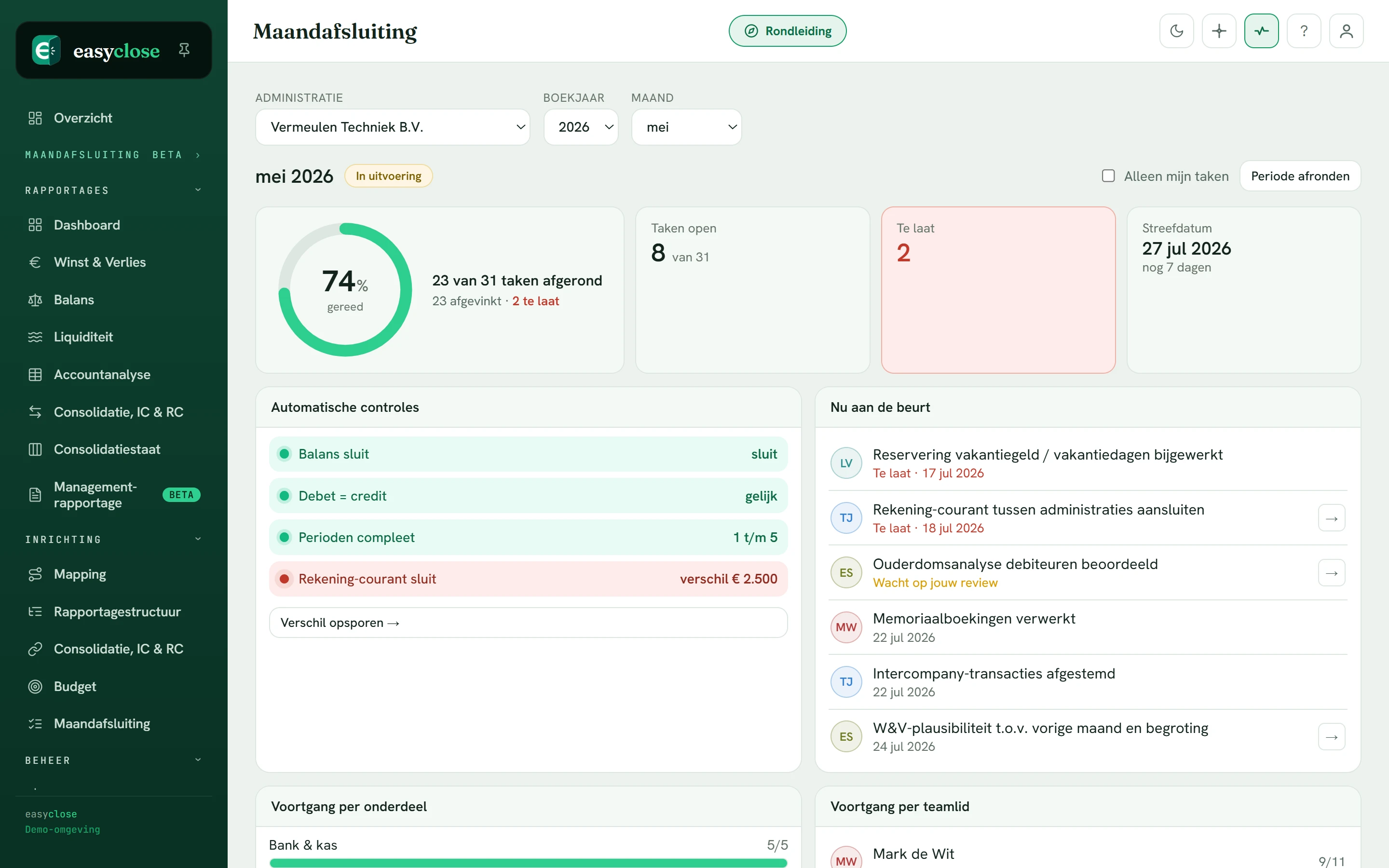The width and height of the screenshot is (1389, 868).
Task: Open the user profile icon
Action: click(x=1347, y=31)
